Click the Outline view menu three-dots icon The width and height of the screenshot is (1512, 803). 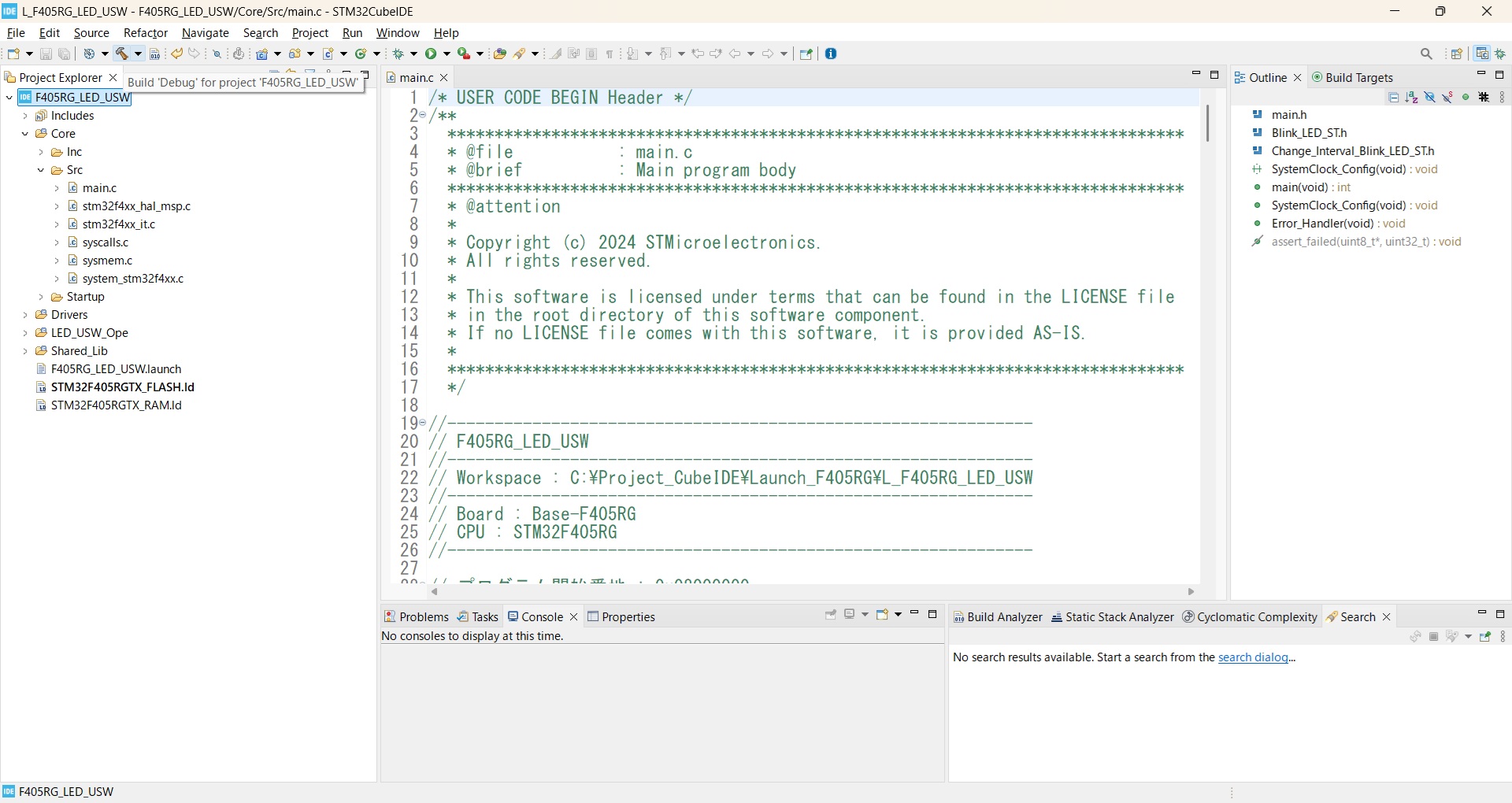tap(1503, 98)
